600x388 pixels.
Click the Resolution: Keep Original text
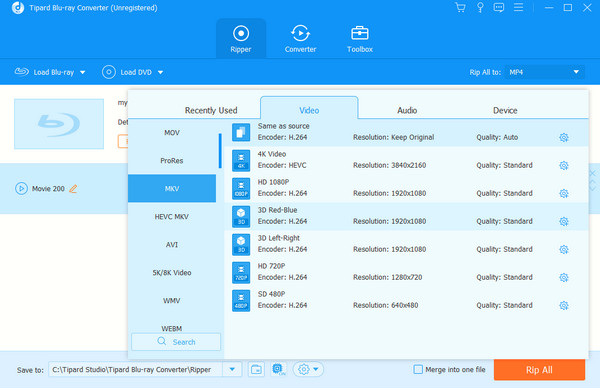tap(393, 137)
